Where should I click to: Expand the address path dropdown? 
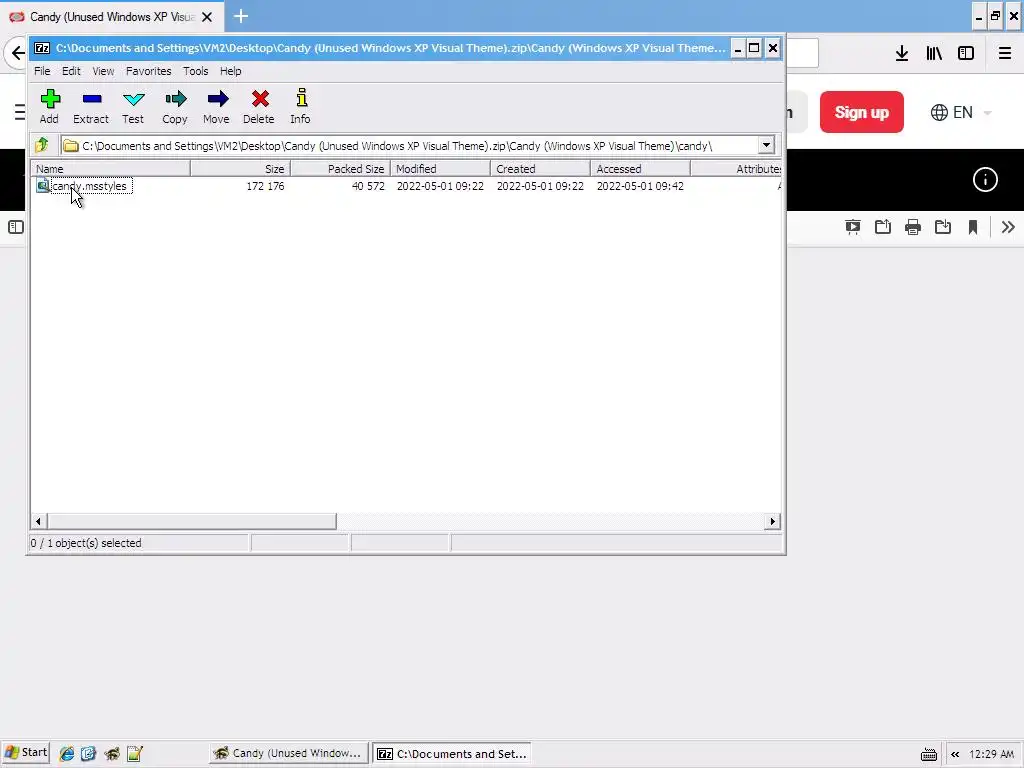click(766, 145)
